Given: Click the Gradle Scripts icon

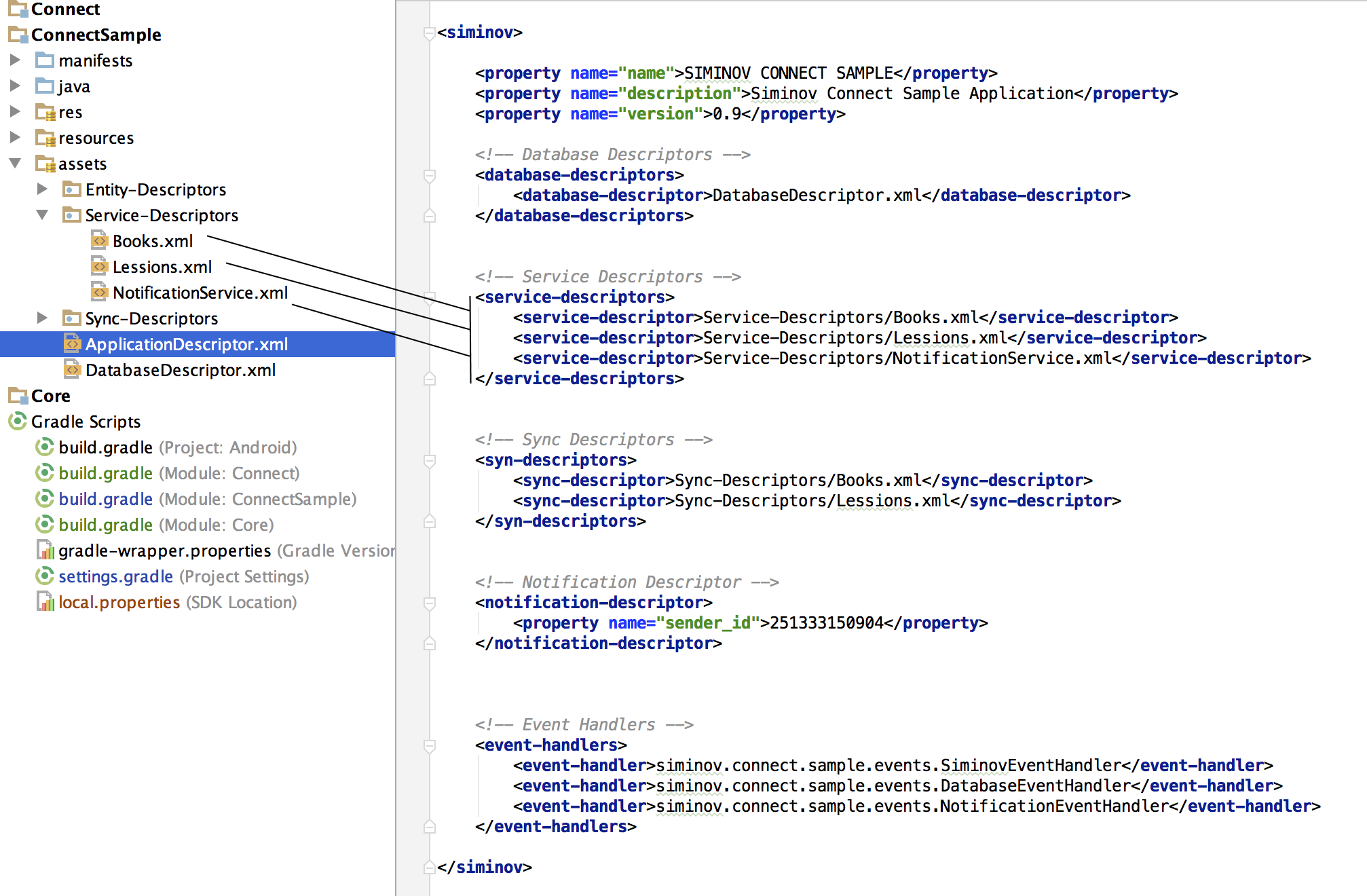Looking at the screenshot, I should 18,421.
